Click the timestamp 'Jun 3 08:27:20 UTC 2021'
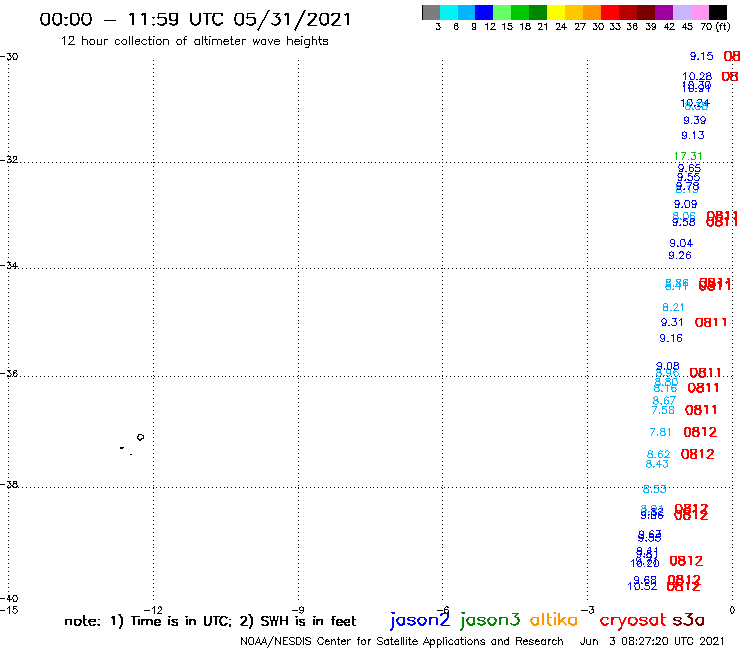 652,641
